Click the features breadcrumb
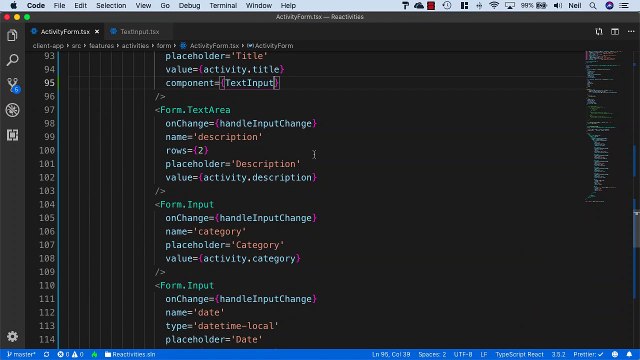Image resolution: width=640 pixels, height=360 pixels. click(x=101, y=46)
